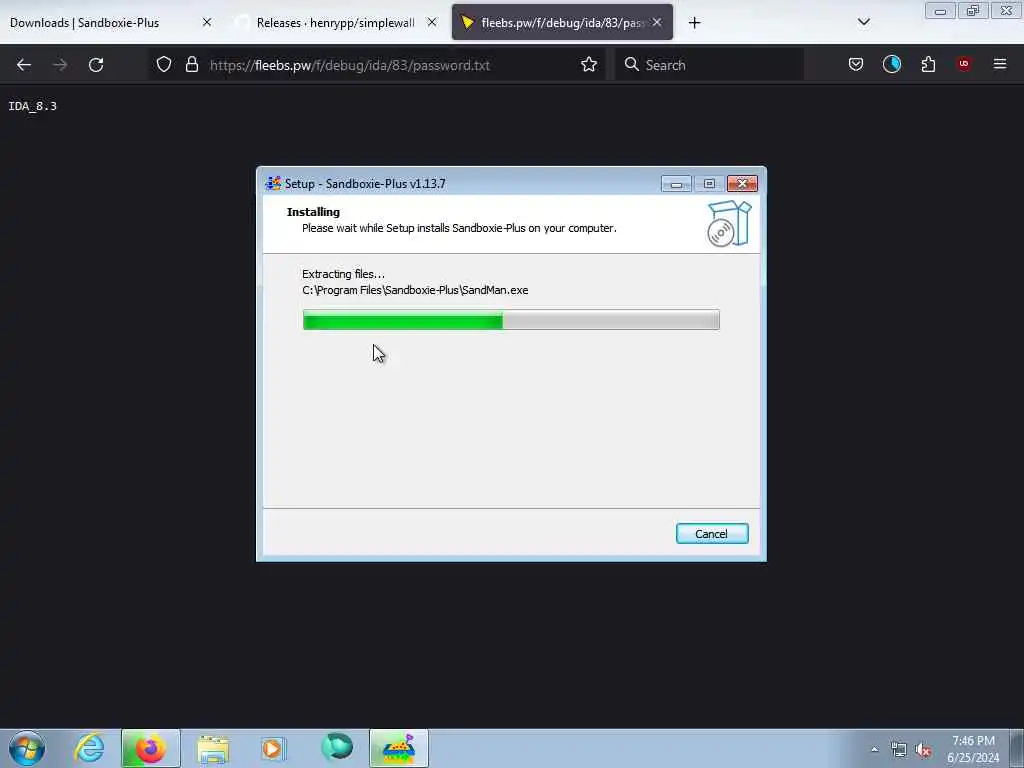Click the installation progress bar
The width and height of the screenshot is (1024, 768).
(x=511, y=320)
